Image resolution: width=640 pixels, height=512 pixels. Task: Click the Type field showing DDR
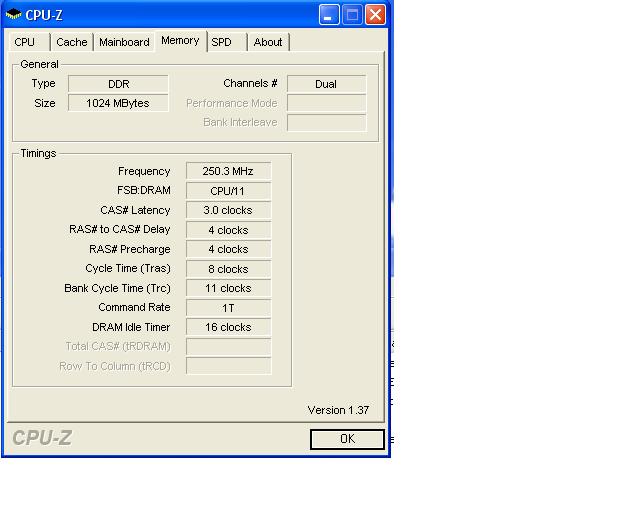coord(118,84)
